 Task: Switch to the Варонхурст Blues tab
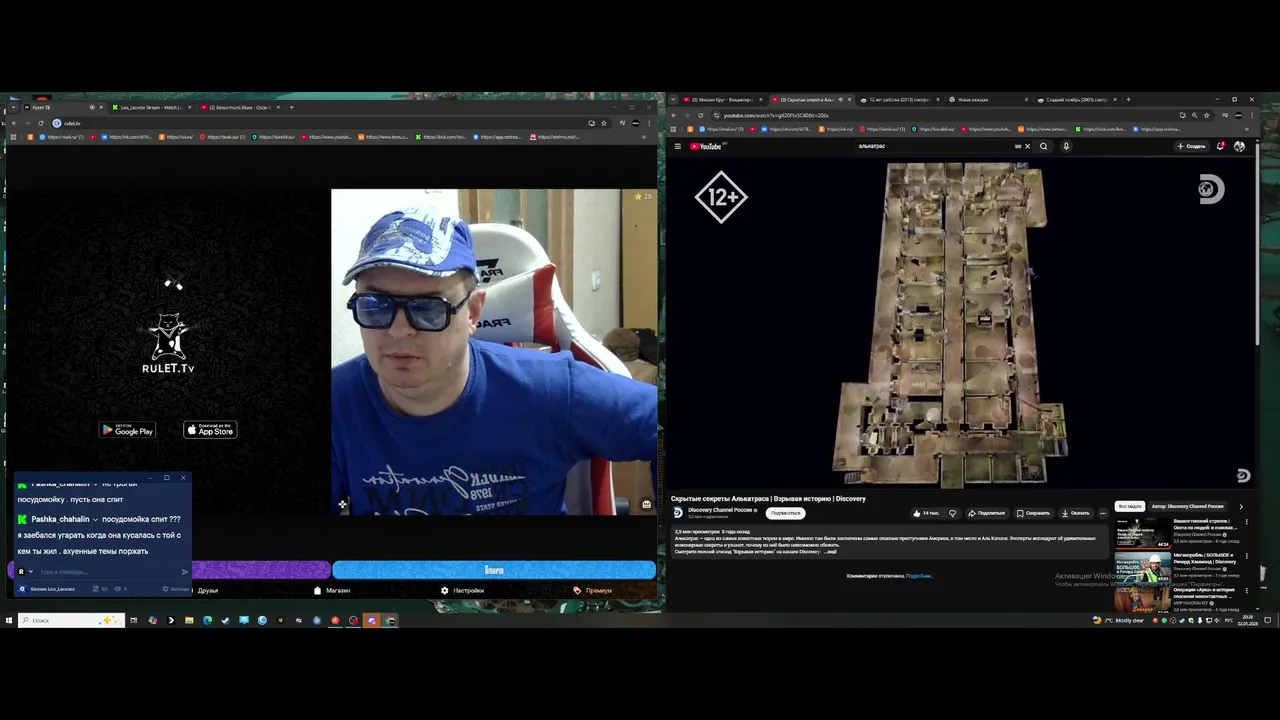(x=240, y=107)
